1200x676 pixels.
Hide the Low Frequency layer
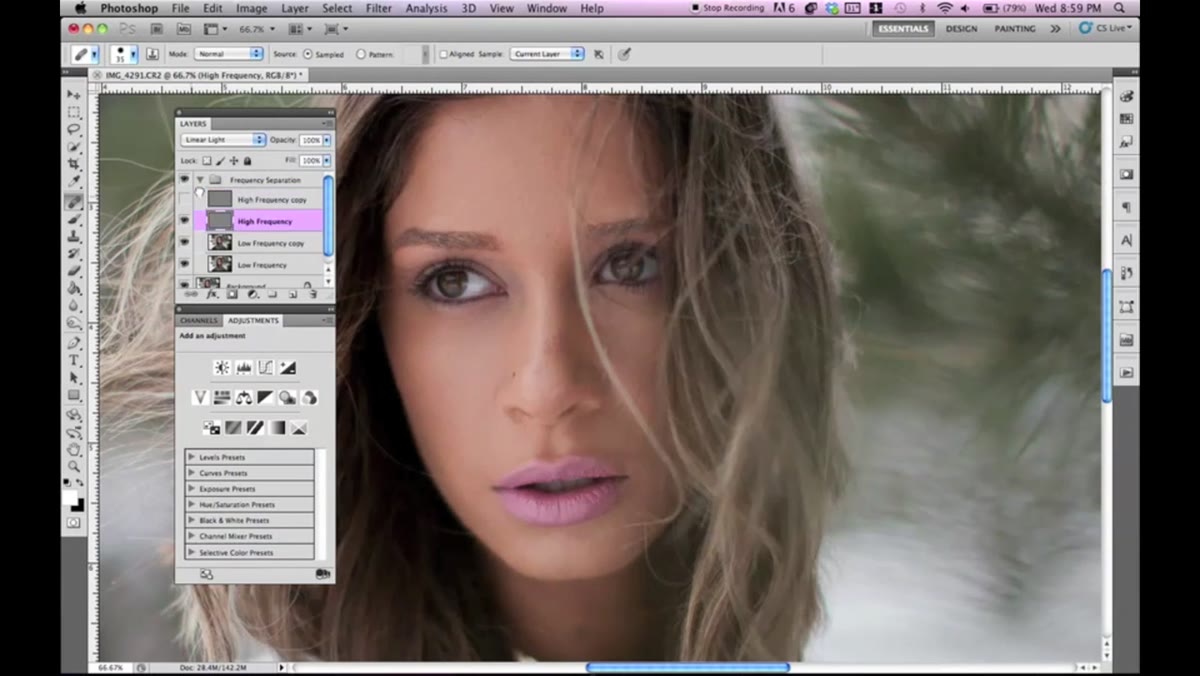[x=184, y=264]
